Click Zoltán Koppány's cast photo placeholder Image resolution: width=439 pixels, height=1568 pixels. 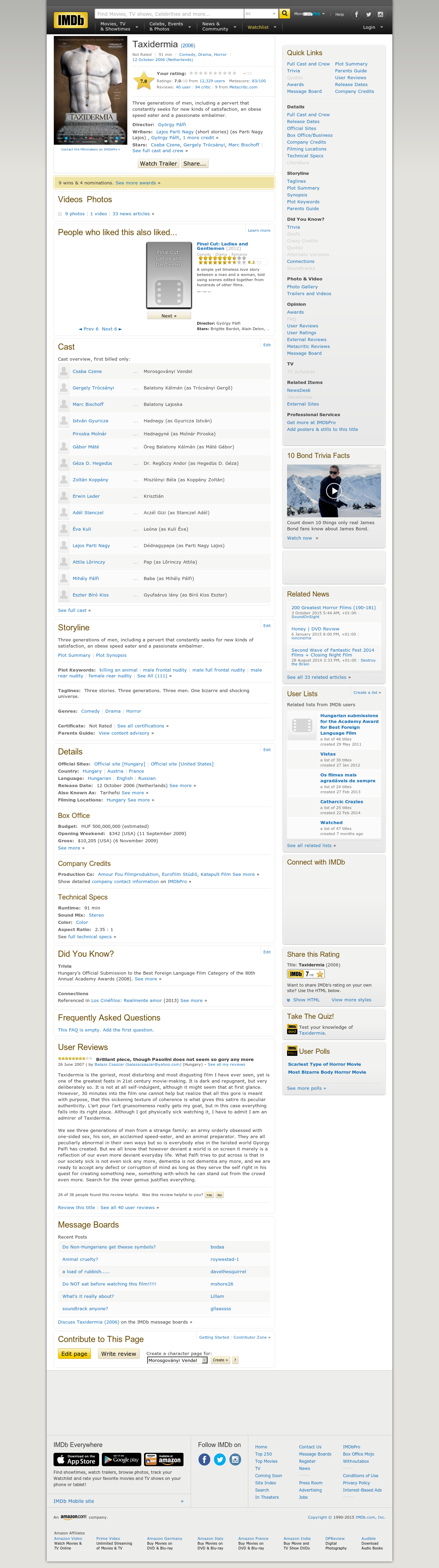(x=63, y=480)
